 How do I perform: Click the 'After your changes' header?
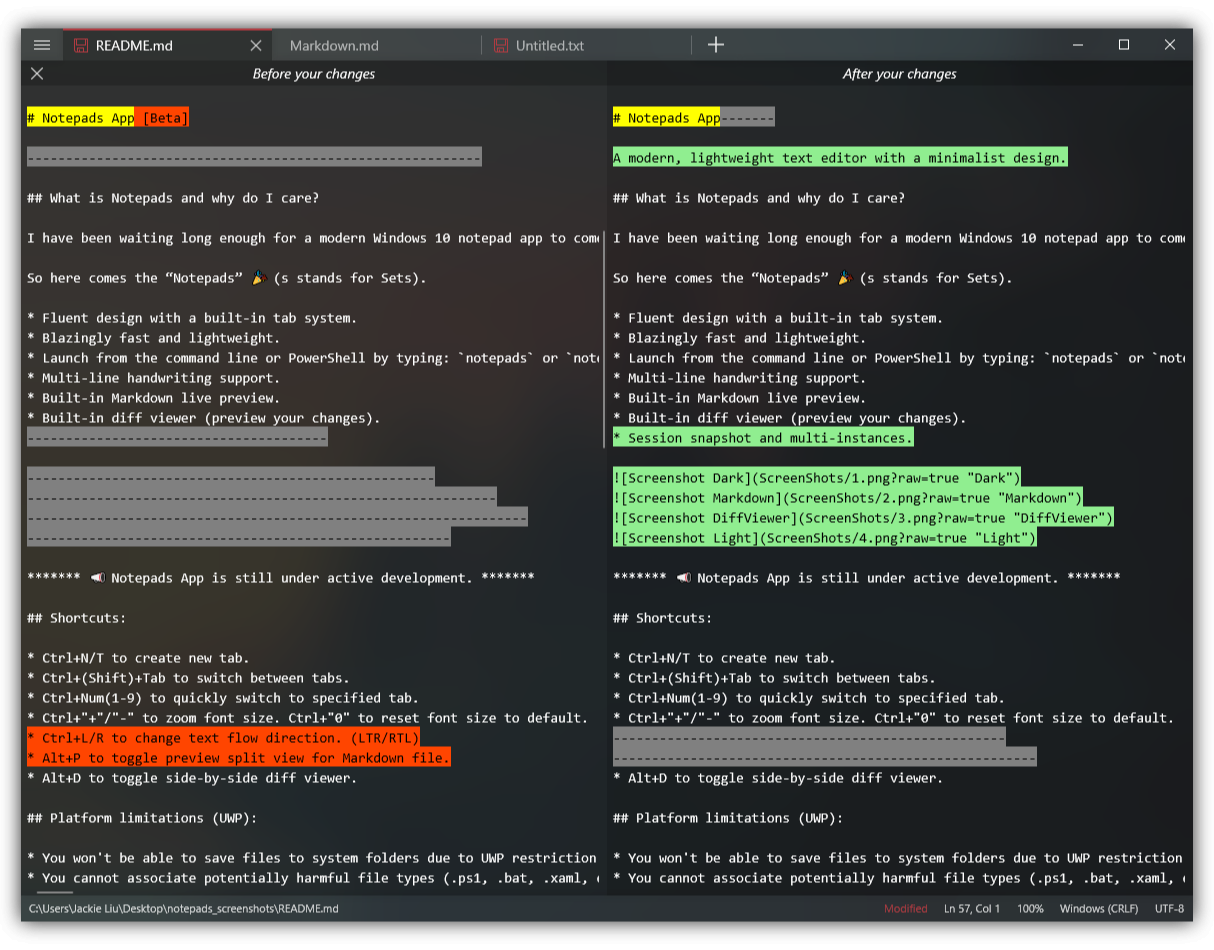point(899,74)
